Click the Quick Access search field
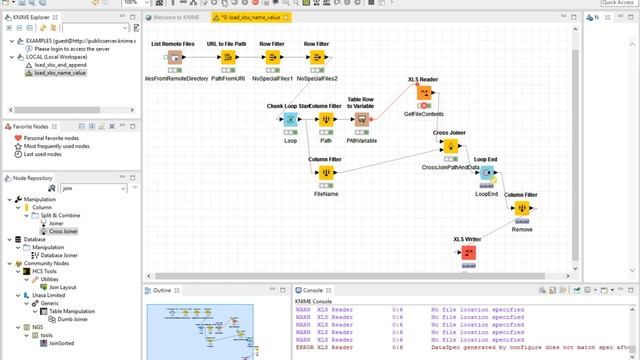This screenshot has height=360, width=640. [618, 3]
